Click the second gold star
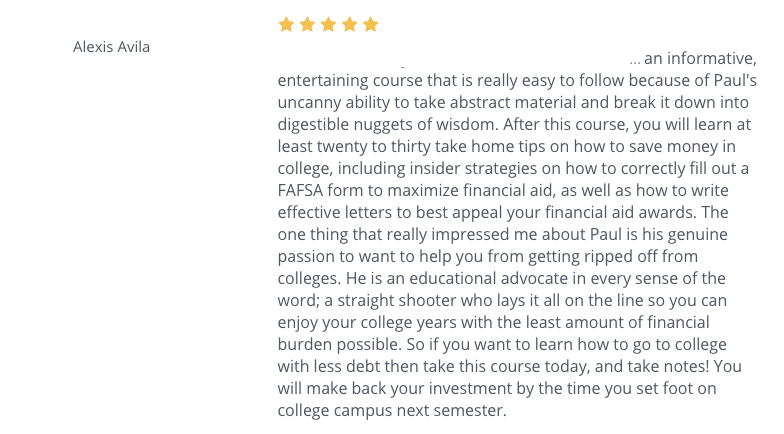The width and height of the screenshot is (784, 434). (307, 24)
